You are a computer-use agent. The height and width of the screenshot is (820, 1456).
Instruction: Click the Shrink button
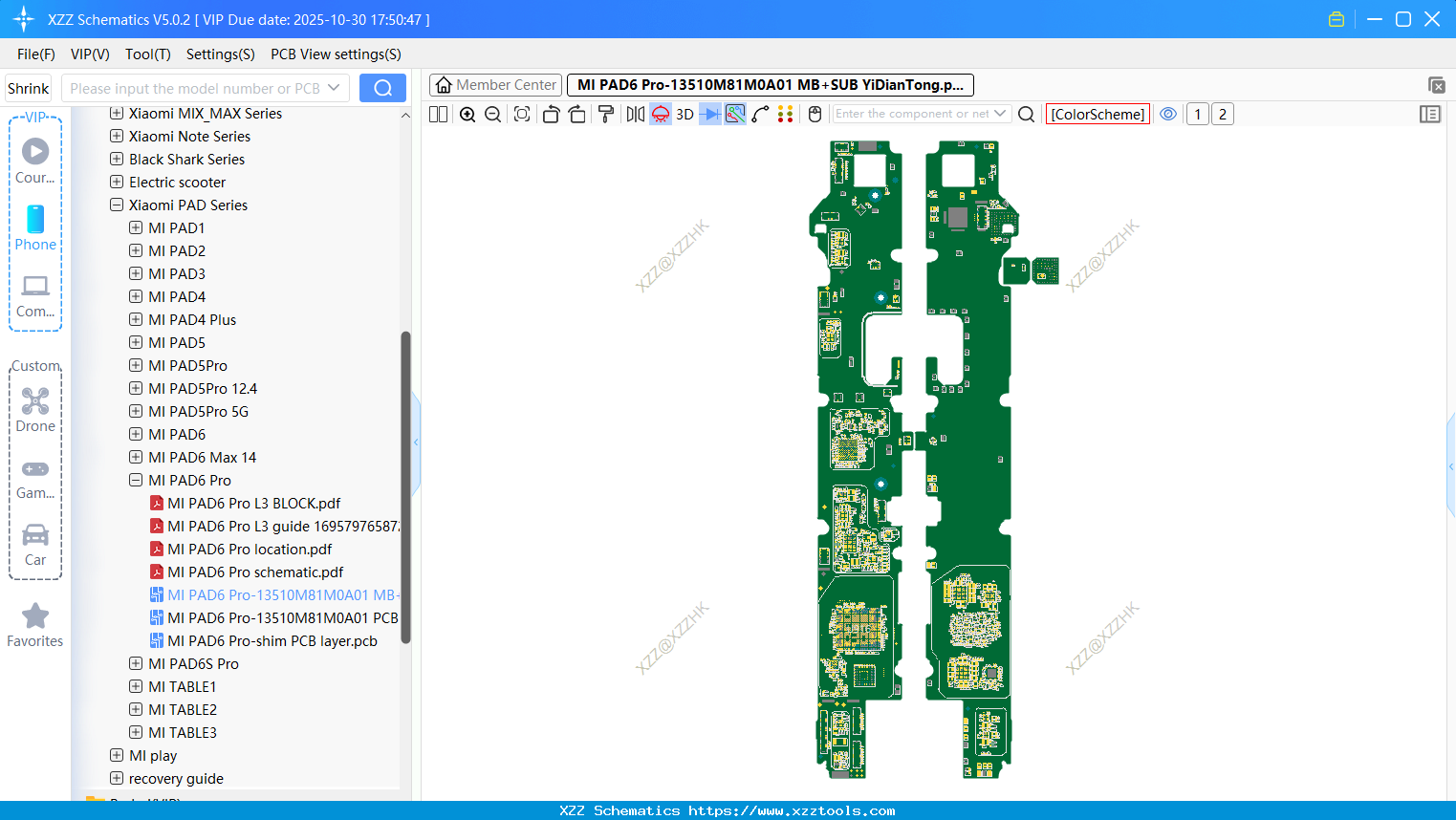28,88
